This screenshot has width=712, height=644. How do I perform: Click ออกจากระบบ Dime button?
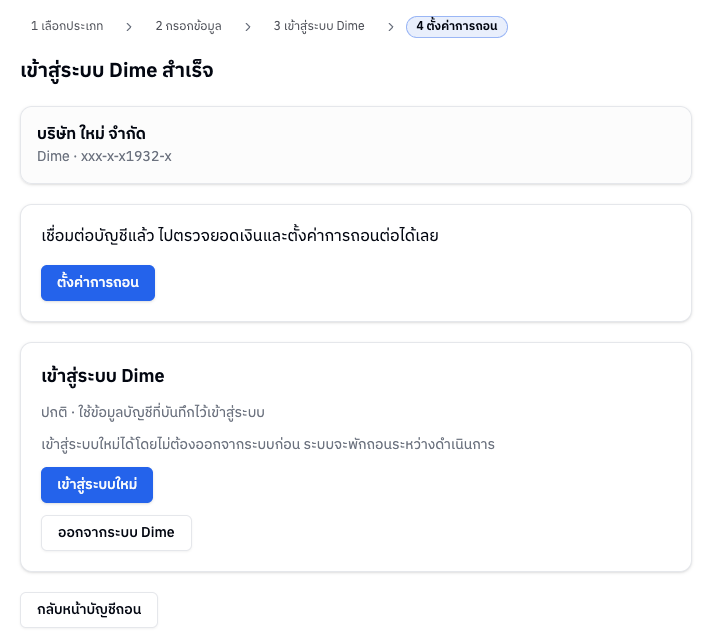pos(116,533)
